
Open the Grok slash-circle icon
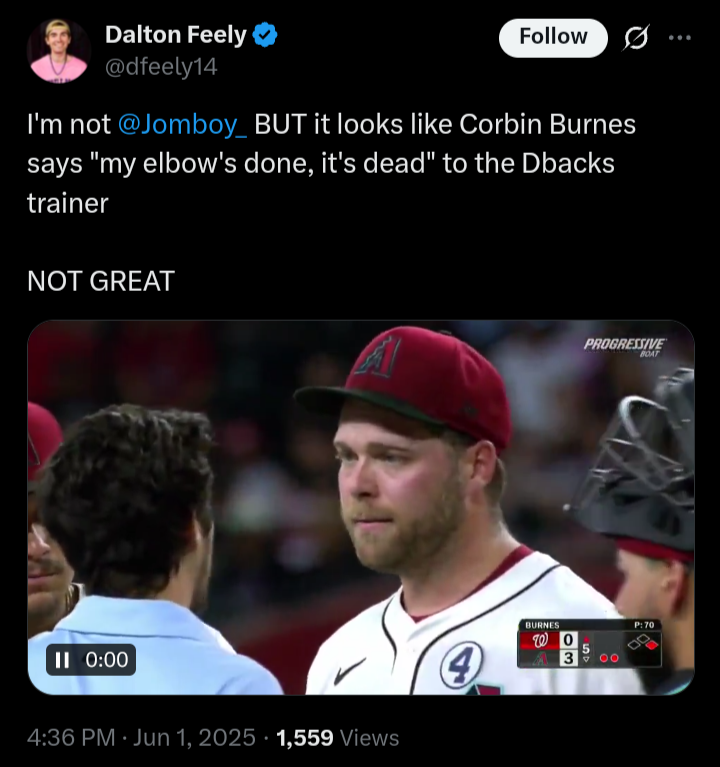[x=636, y=38]
